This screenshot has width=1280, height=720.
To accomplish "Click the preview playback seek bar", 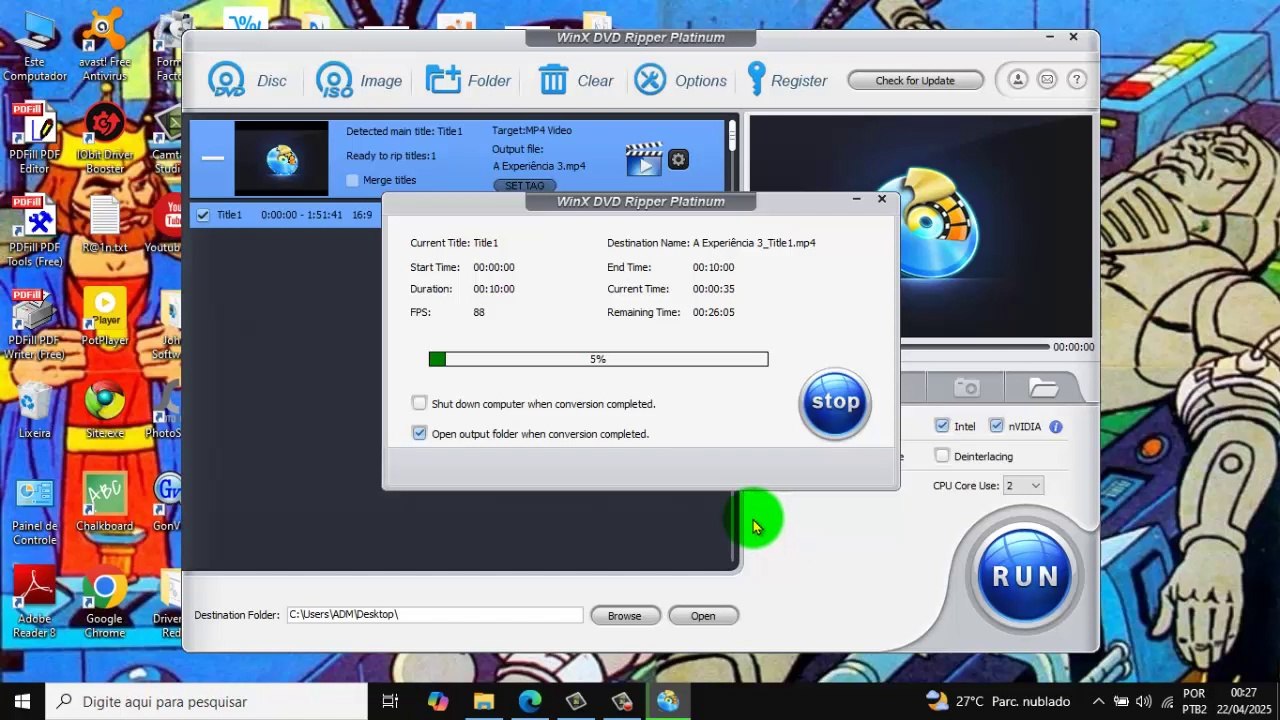I will click(975, 347).
